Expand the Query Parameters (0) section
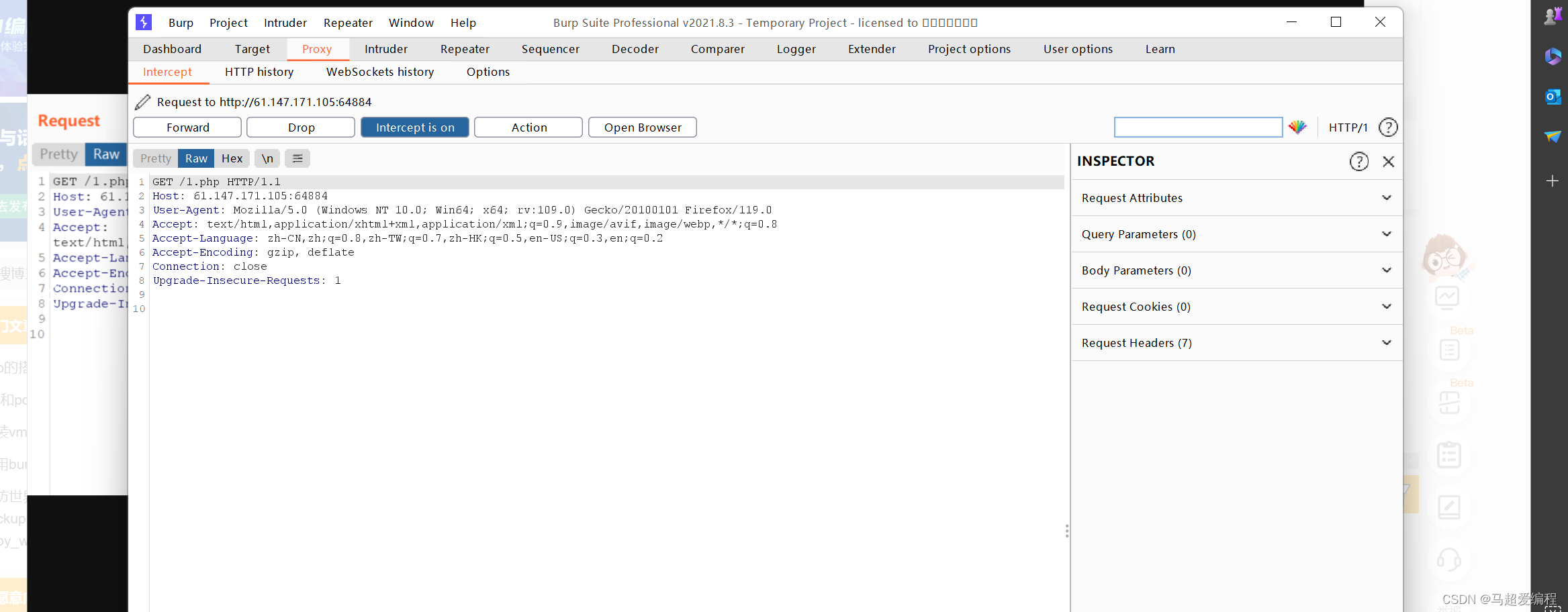This screenshot has width=1568, height=612. [x=1236, y=234]
